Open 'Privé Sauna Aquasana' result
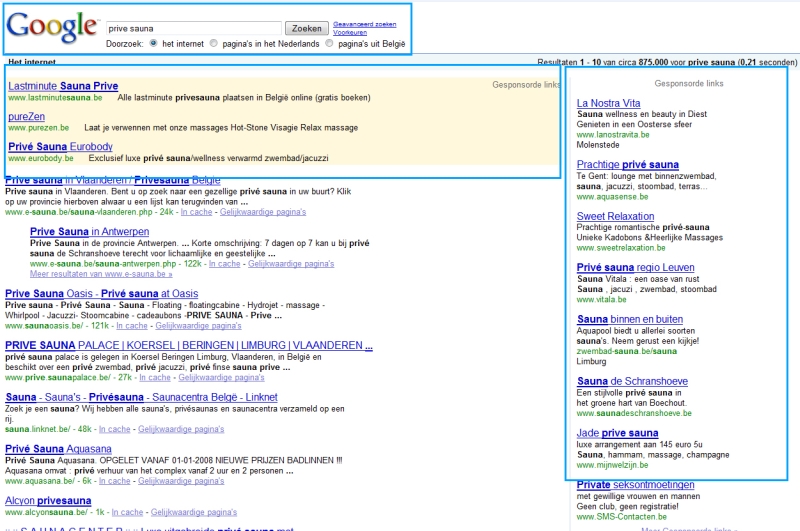 [x=58, y=449]
